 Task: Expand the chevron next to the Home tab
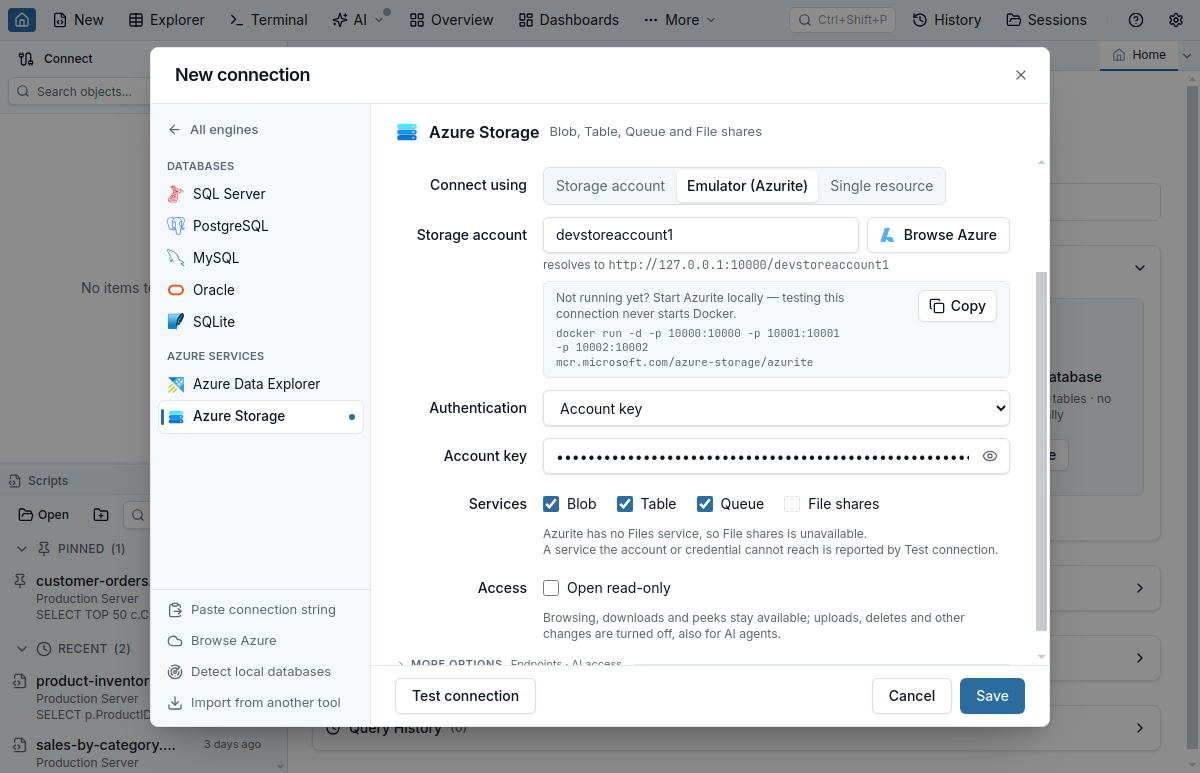[1187, 56]
